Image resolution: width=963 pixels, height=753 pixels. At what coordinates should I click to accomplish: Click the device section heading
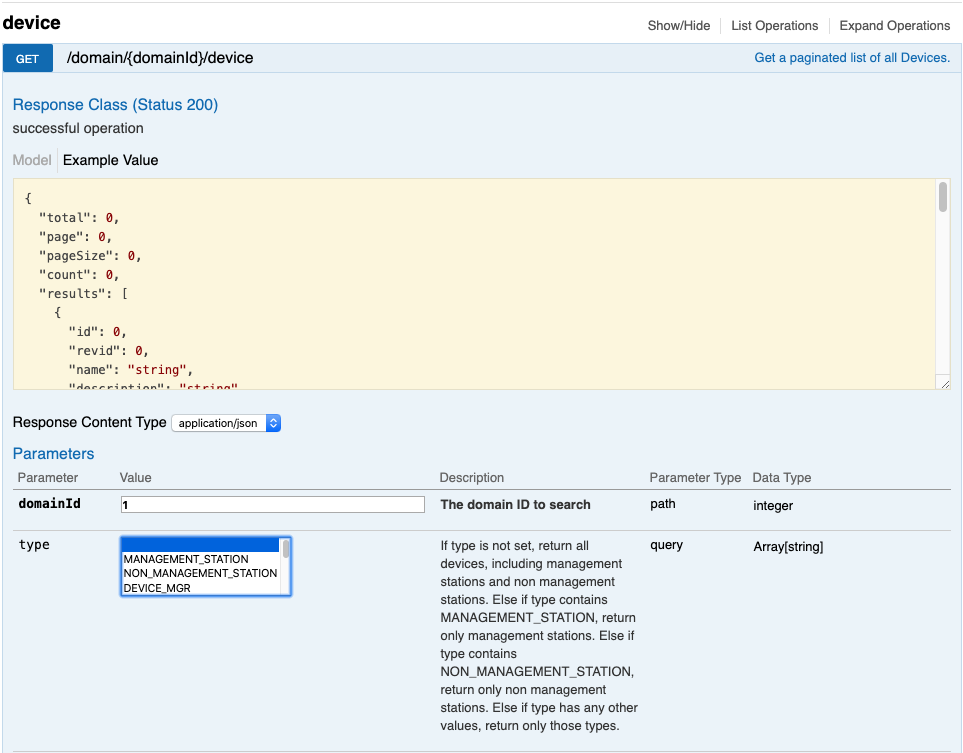point(32,22)
